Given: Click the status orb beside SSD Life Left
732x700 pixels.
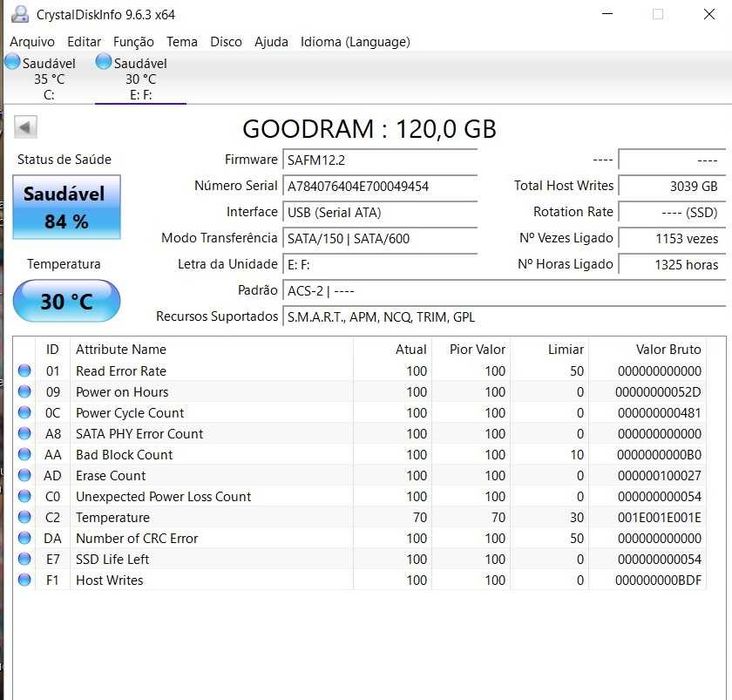Looking at the screenshot, I should point(25,559).
